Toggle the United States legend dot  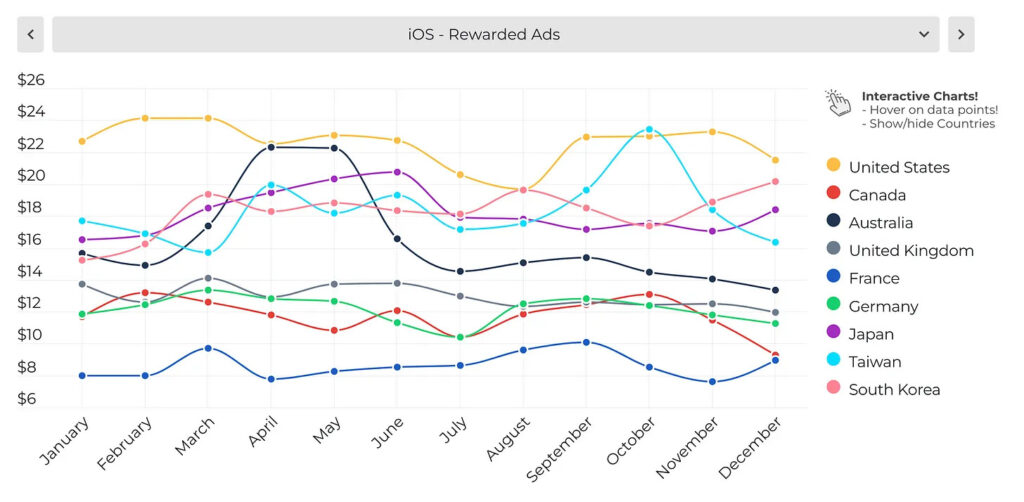click(833, 166)
